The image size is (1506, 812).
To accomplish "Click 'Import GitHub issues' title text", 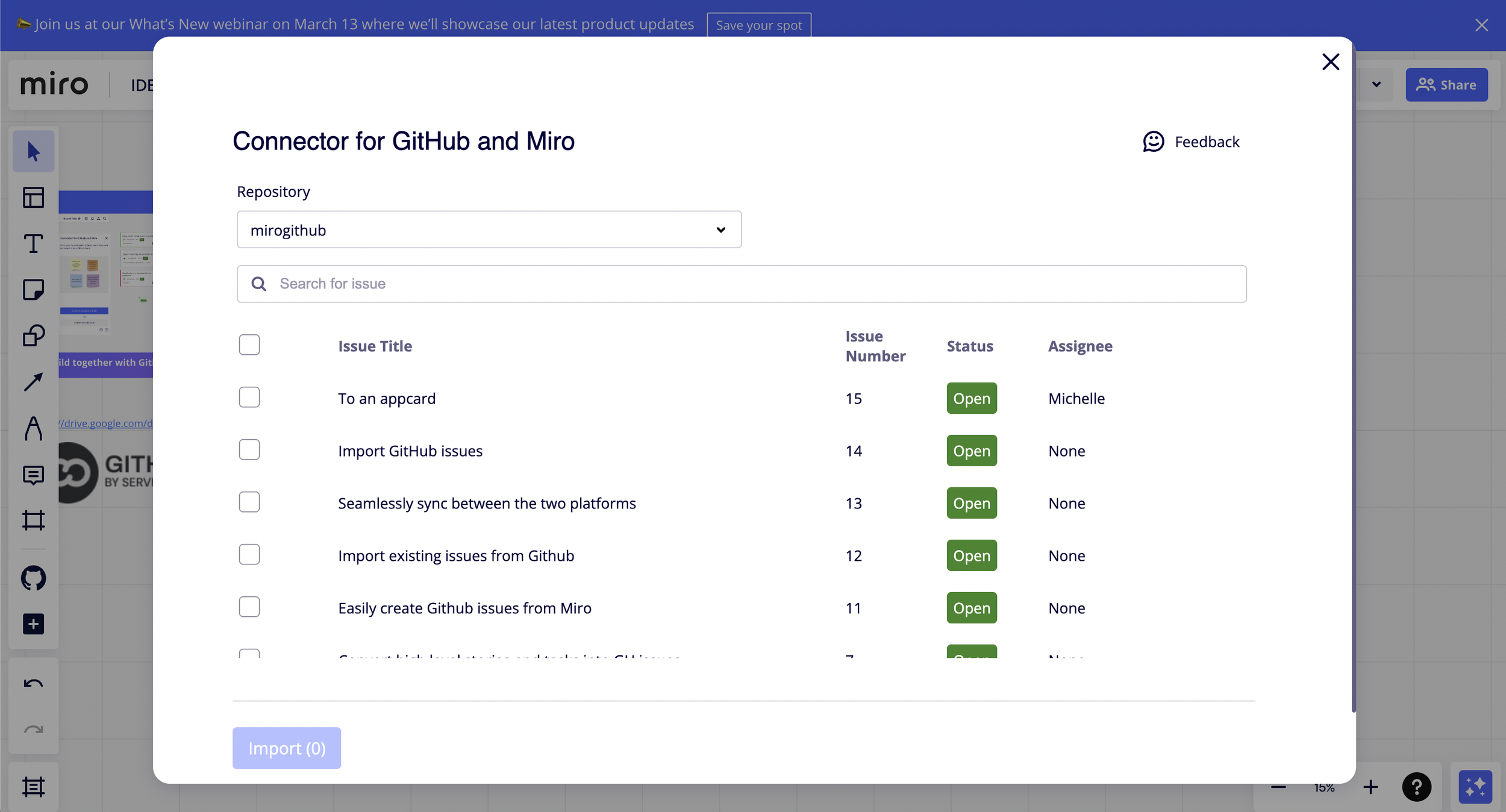I will [x=410, y=451].
